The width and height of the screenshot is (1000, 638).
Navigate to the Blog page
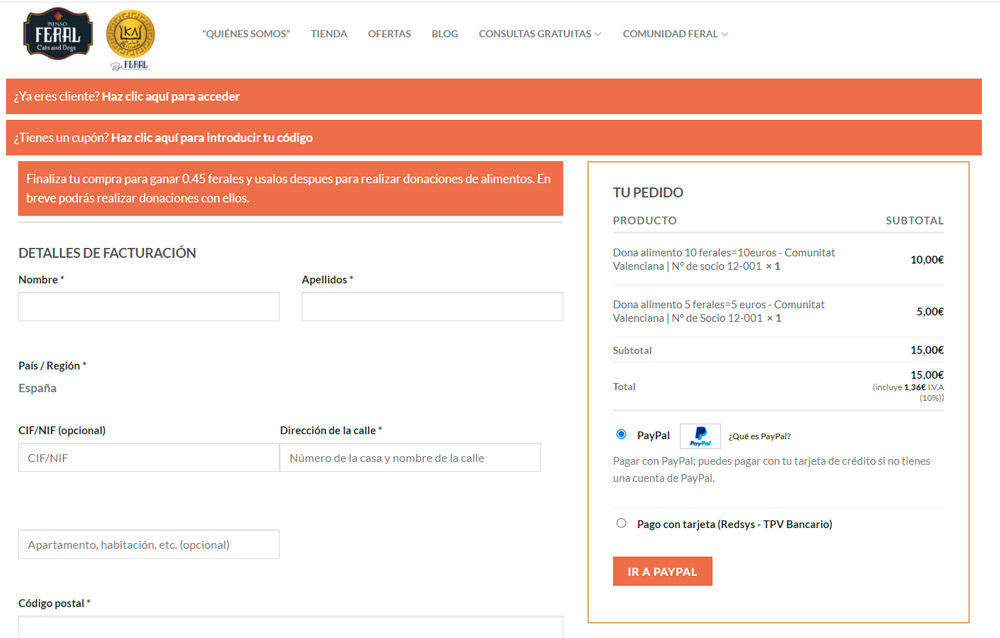point(445,34)
